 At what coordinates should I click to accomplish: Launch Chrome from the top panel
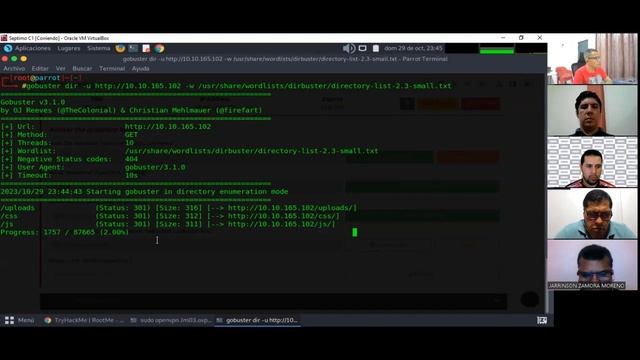coord(159,48)
